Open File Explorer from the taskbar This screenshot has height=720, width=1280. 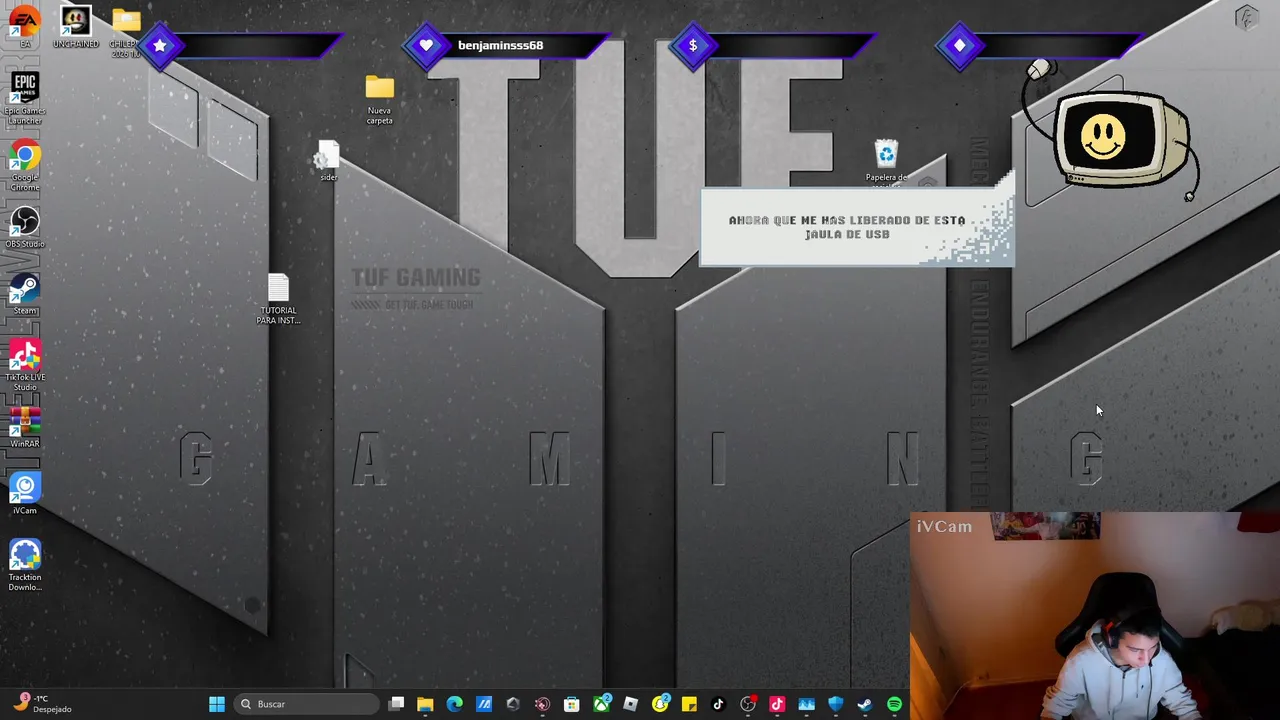coord(425,704)
